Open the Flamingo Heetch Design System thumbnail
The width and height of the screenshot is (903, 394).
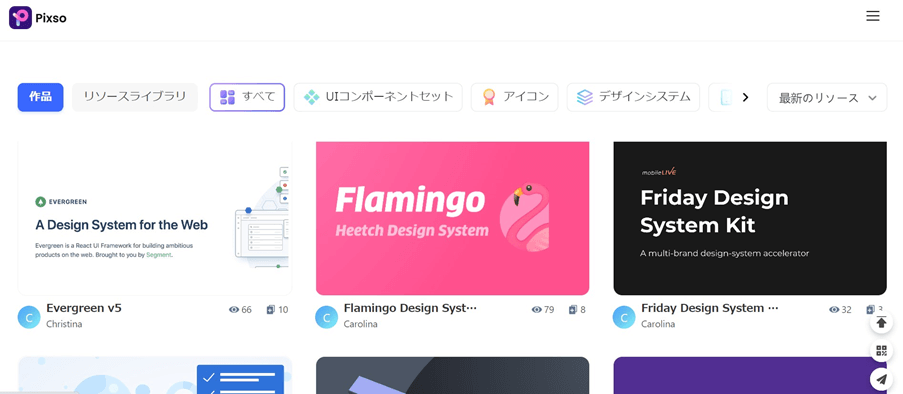(x=452, y=218)
